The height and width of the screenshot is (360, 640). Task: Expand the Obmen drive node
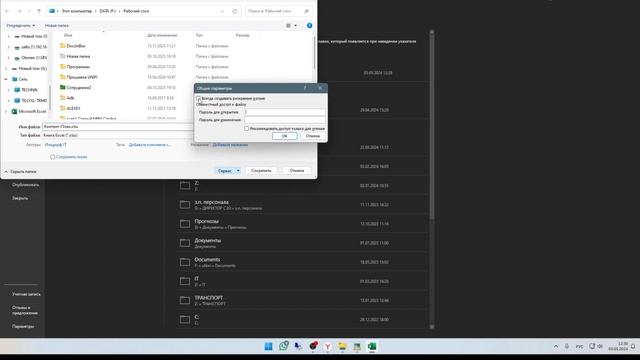tap(9, 58)
